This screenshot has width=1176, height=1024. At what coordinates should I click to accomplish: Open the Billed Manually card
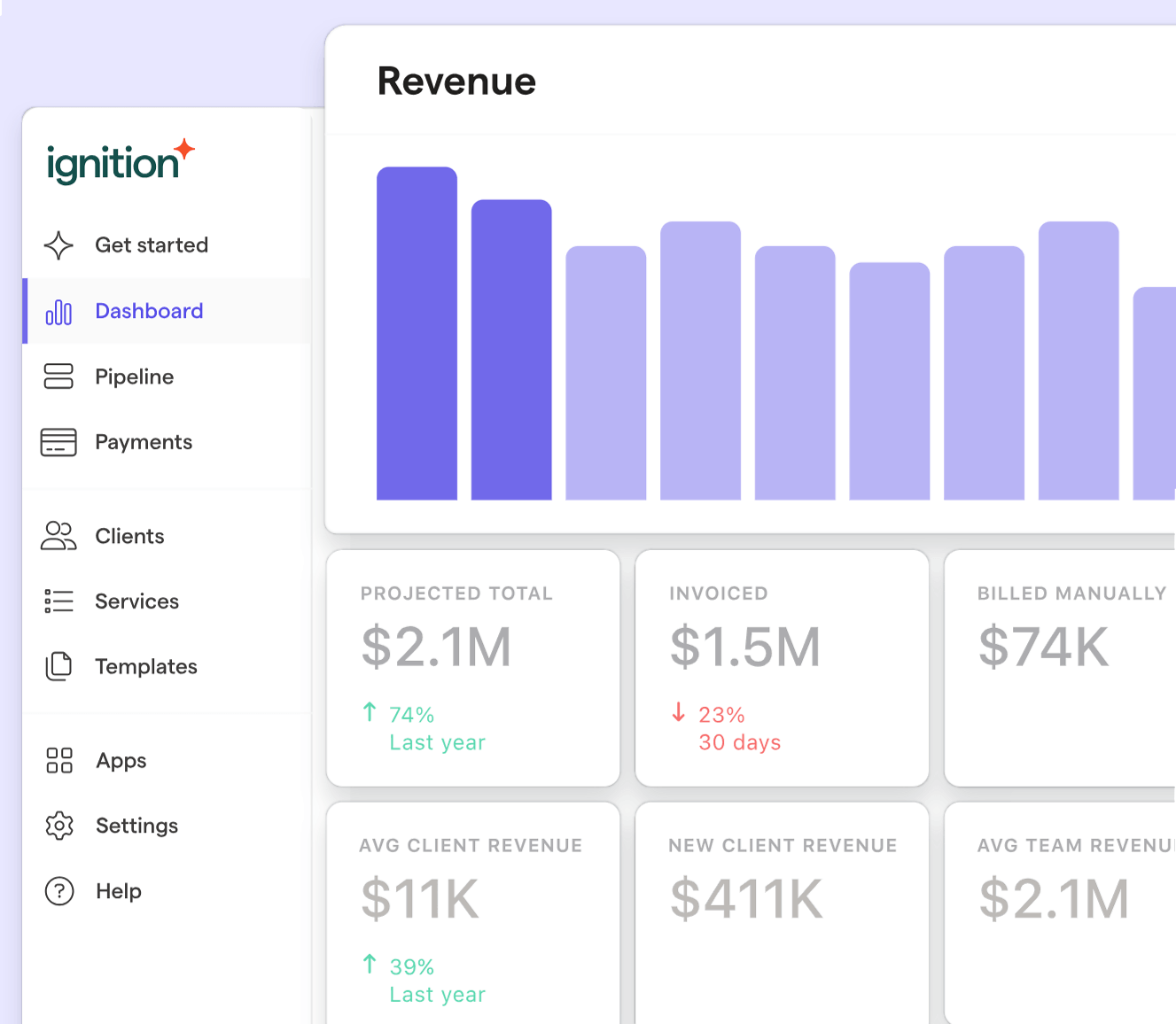point(1061,668)
